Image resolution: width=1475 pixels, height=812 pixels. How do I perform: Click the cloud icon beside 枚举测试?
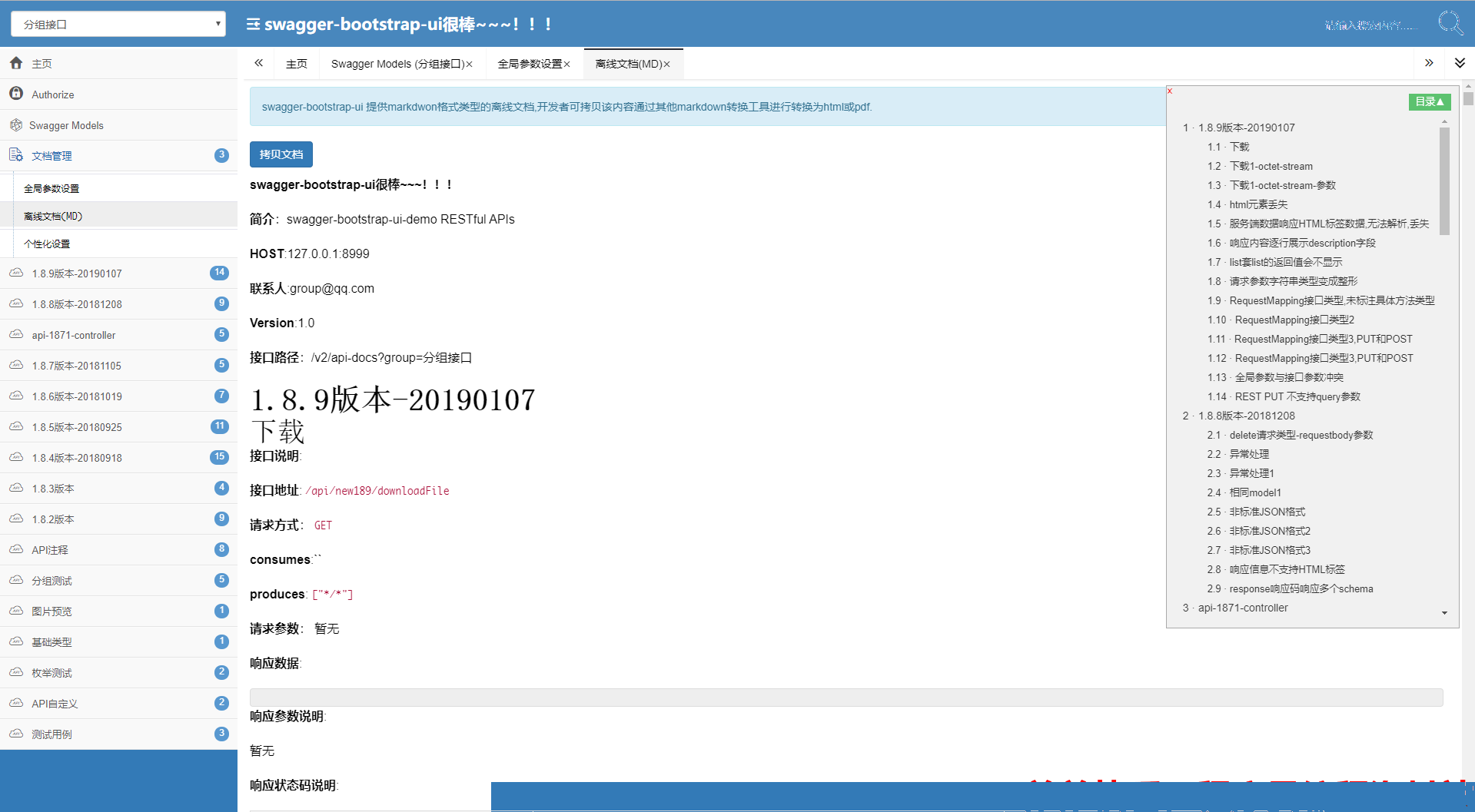[16, 672]
